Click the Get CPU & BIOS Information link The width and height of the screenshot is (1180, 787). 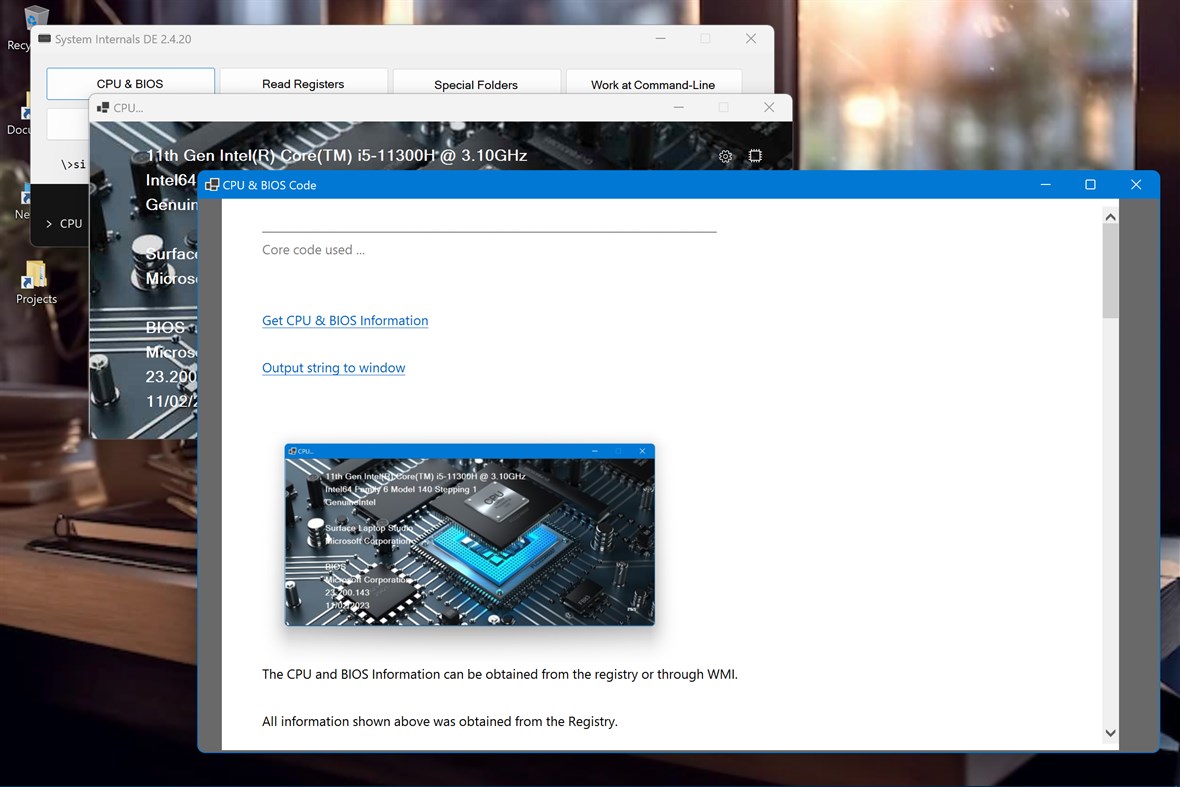tap(345, 320)
